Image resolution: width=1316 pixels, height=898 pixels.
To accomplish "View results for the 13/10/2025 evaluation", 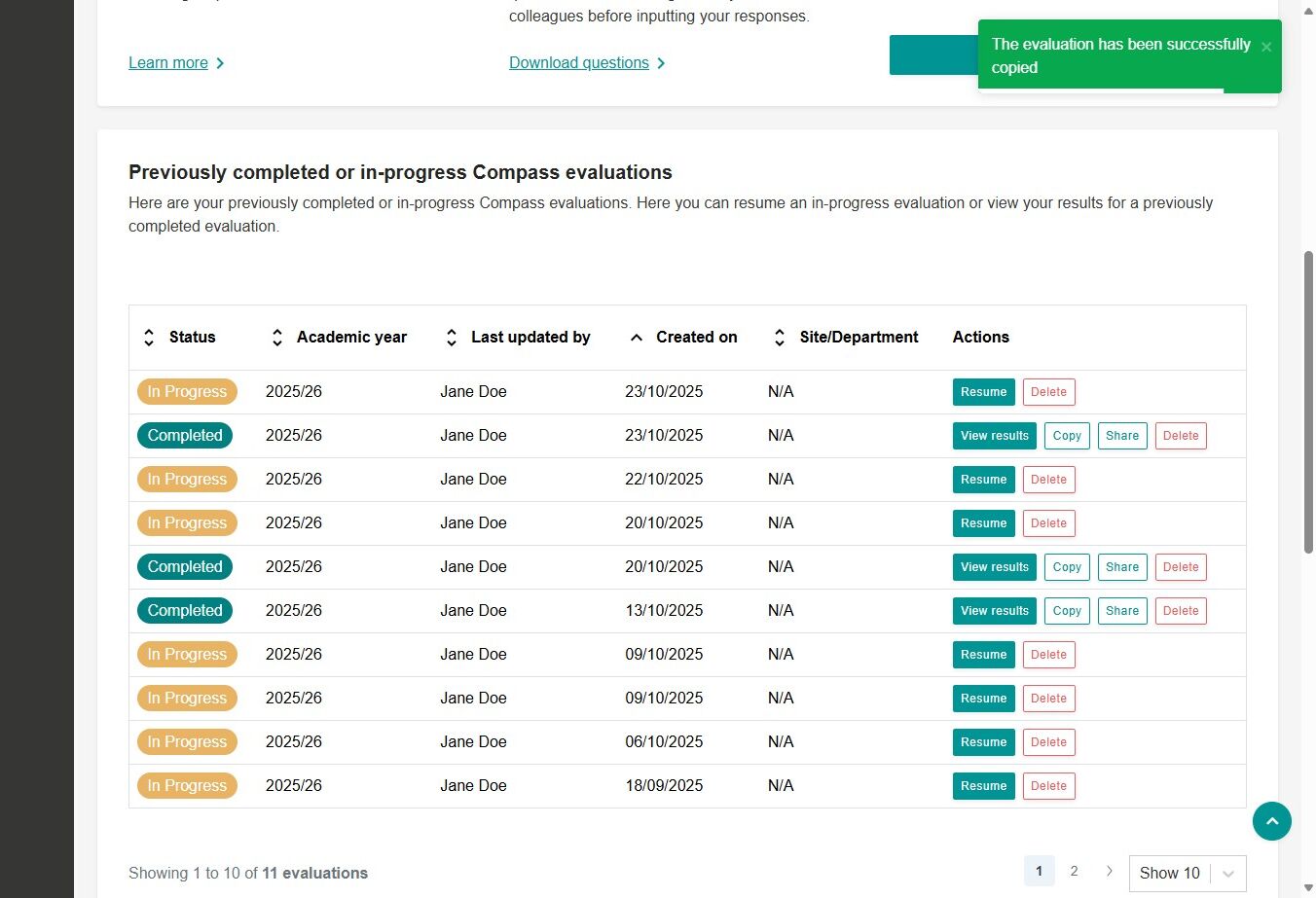I will [995, 611].
